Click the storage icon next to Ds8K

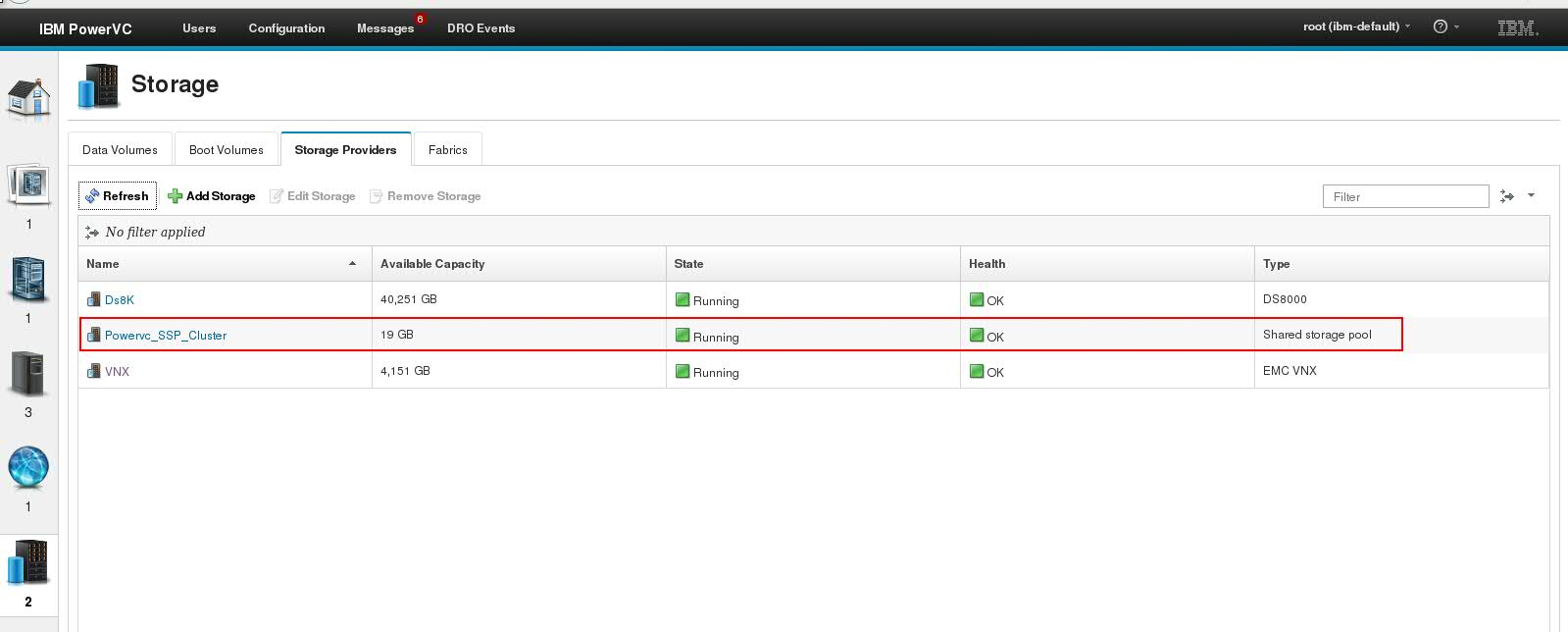[x=94, y=299]
